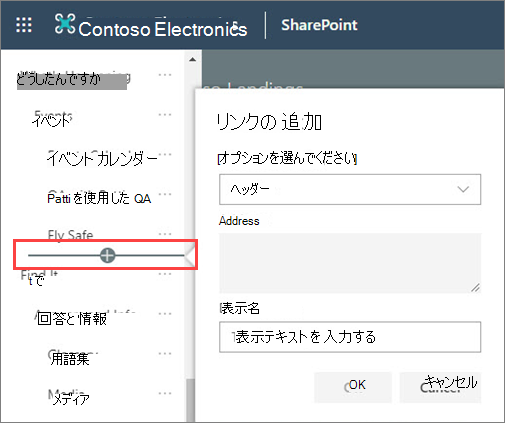The width and height of the screenshot is (505, 423).
Task: Open ellipsis menu beside Find It
Action: click(x=165, y=274)
